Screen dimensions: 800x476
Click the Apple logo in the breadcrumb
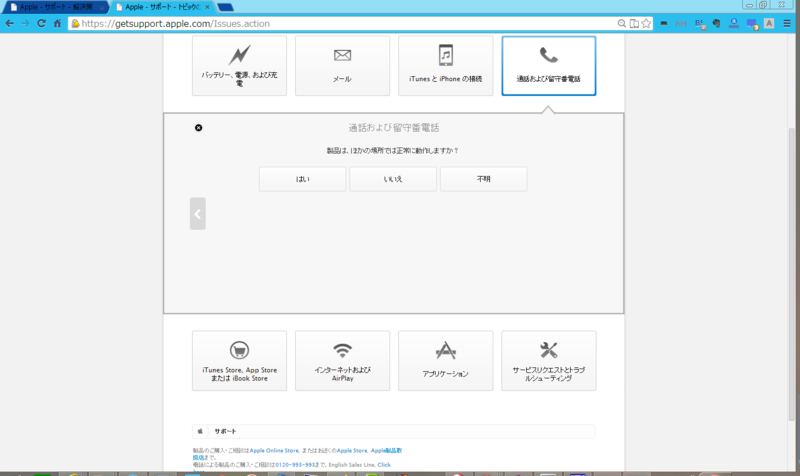[200, 432]
